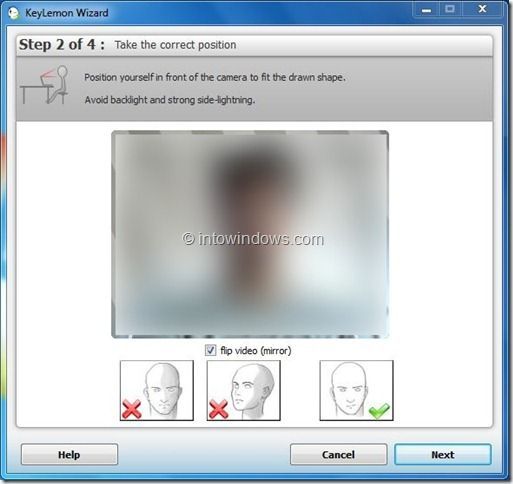Minimize the KeyLemon Wizard window

click(426, 10)
